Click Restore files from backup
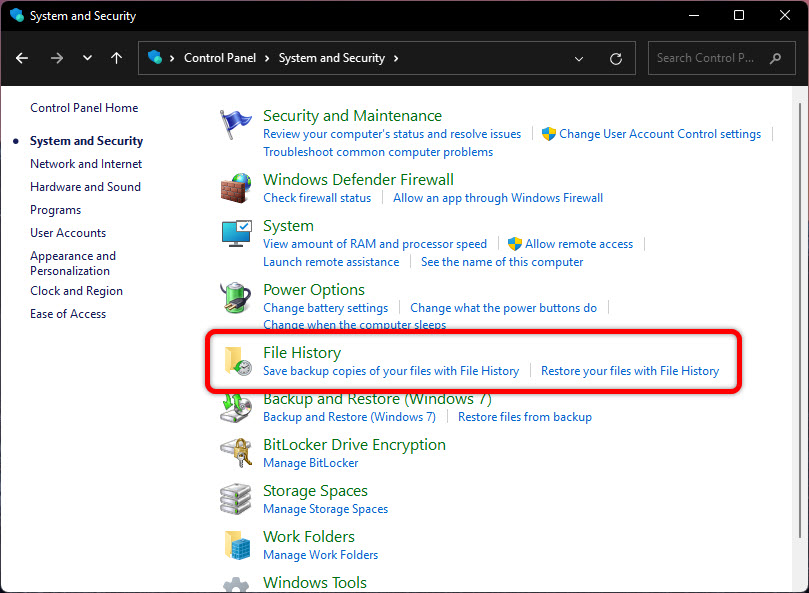Image resolution: width=809 pixels, height=593 pixels. click(x=525, y=417)
